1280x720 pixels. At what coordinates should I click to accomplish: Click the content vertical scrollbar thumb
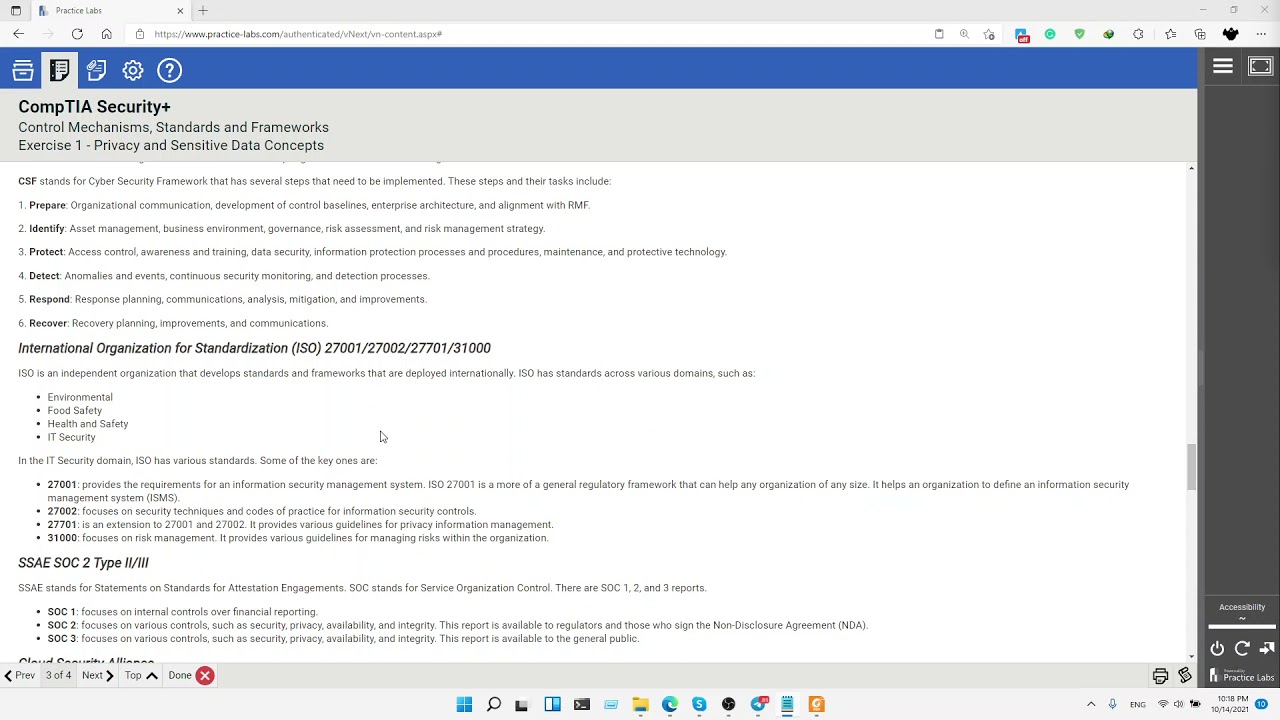click(1191, 467)
